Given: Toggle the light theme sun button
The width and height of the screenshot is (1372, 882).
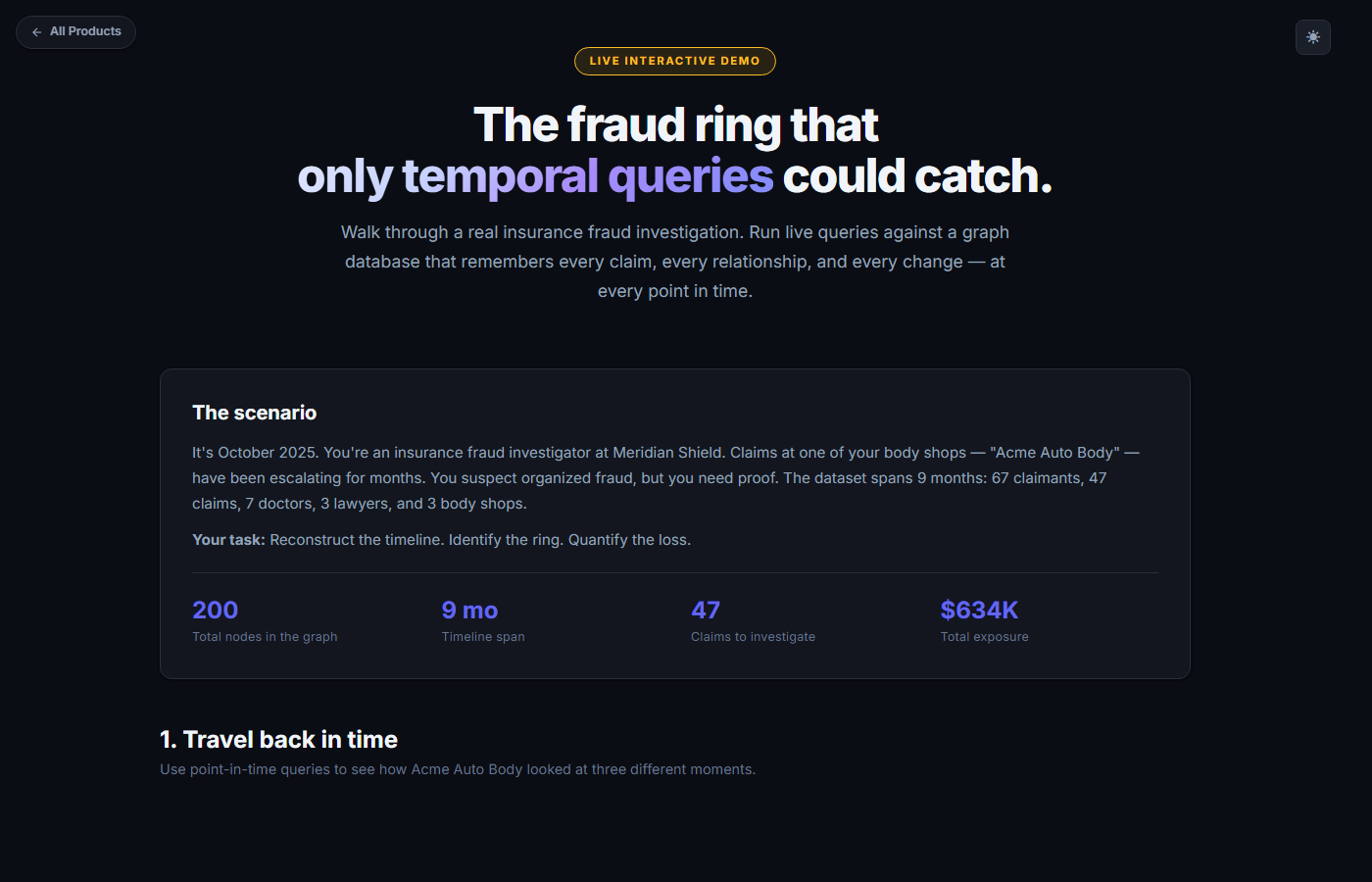Looking at the screenshot, I should tap(1312, 37).
